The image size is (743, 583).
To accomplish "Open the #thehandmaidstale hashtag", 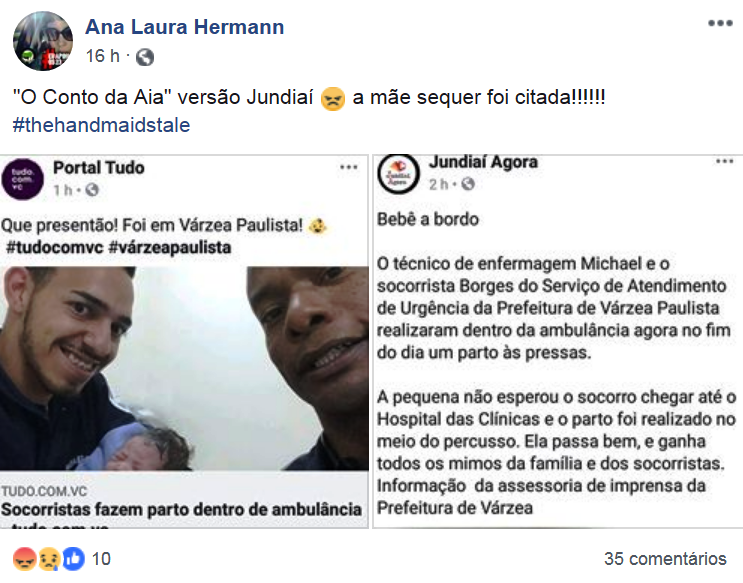I will [x=101, y=125].
